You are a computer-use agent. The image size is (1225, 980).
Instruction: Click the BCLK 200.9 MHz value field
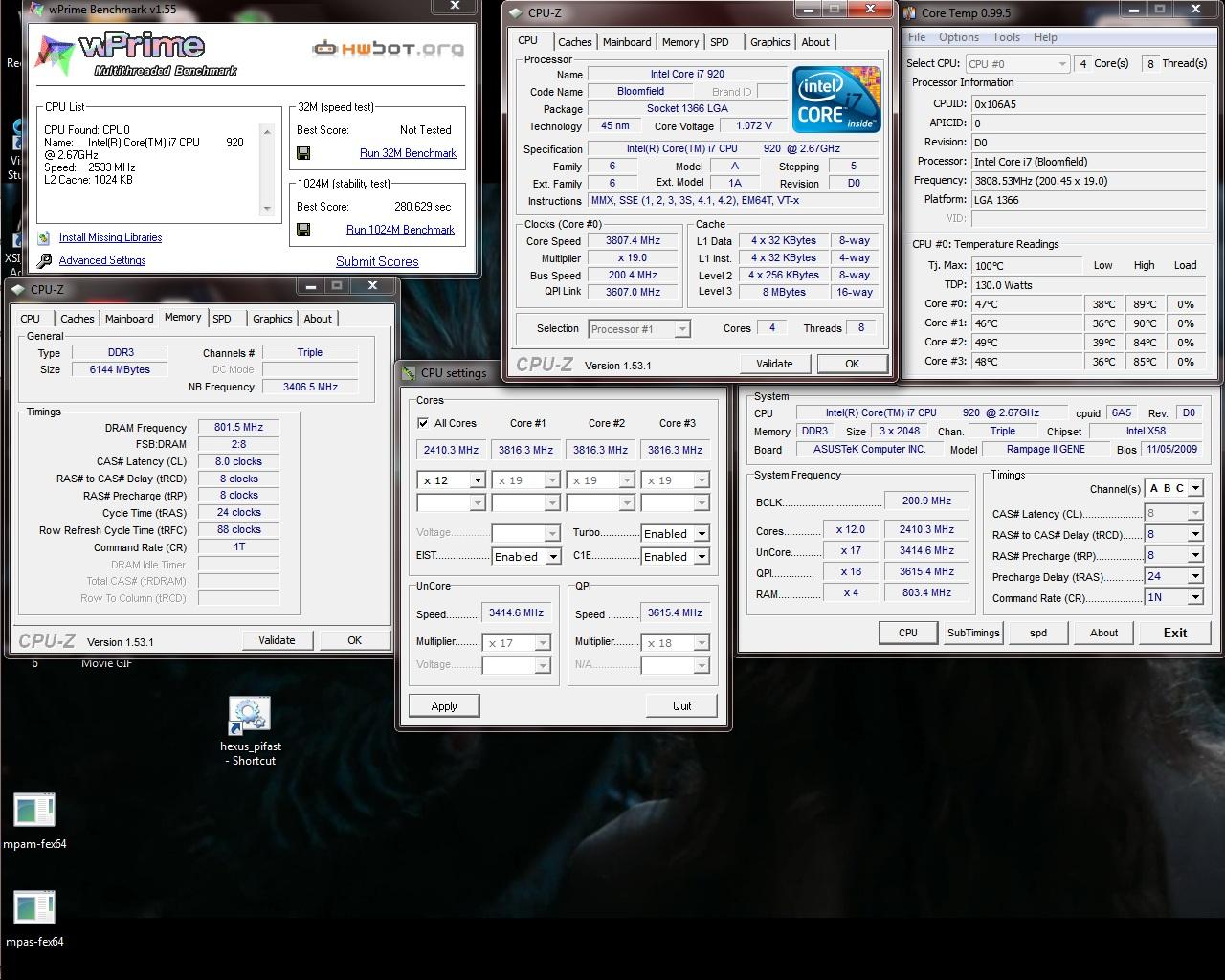[x=926, y=501]
